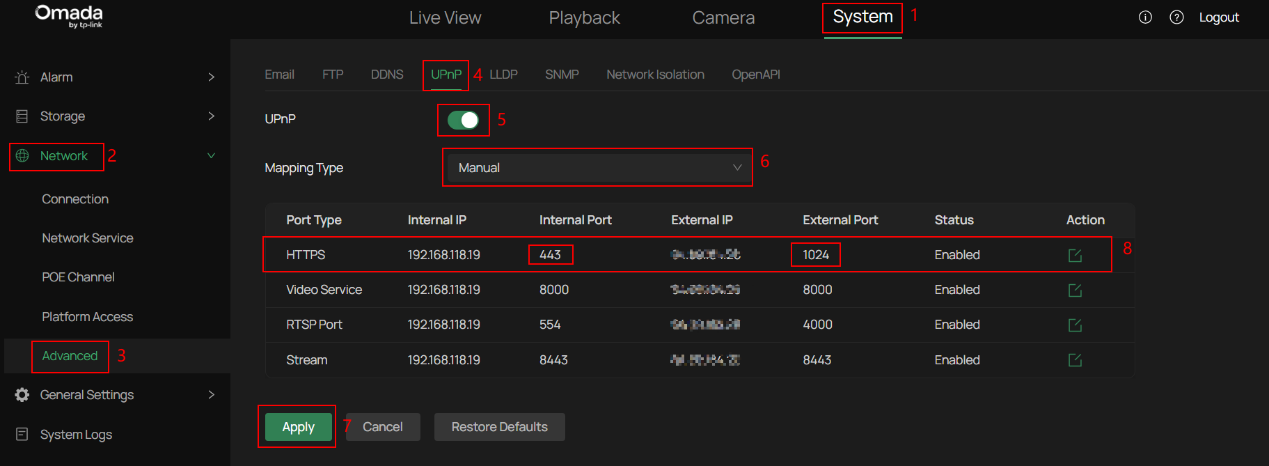Open the info icon near Logout
The image size is (1269, 466).
tap(1146, 18)
